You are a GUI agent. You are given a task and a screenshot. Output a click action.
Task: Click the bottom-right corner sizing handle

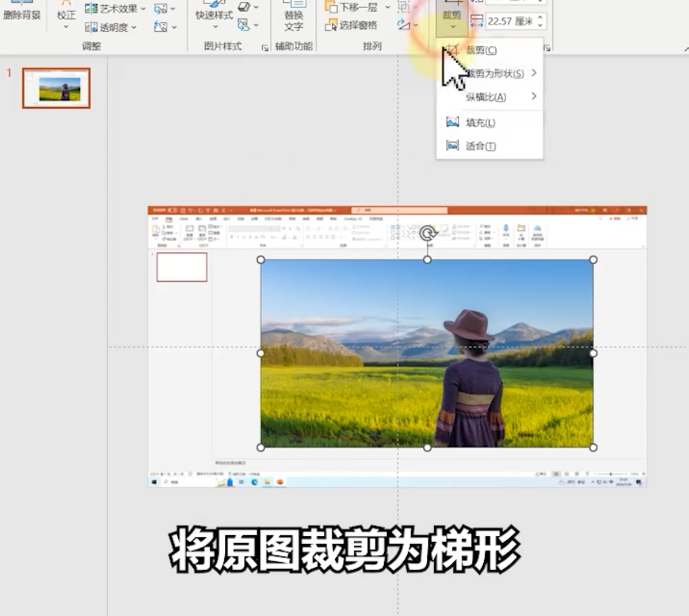(x=593, y=448)
